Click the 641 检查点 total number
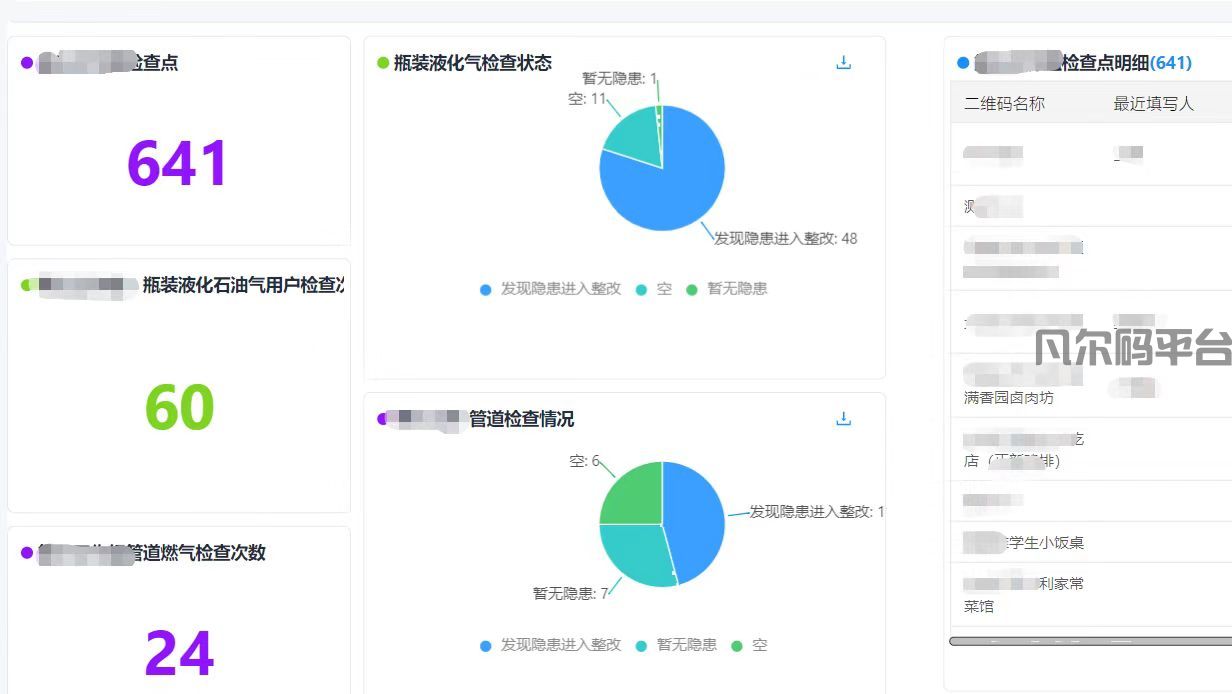 (178, 164)
